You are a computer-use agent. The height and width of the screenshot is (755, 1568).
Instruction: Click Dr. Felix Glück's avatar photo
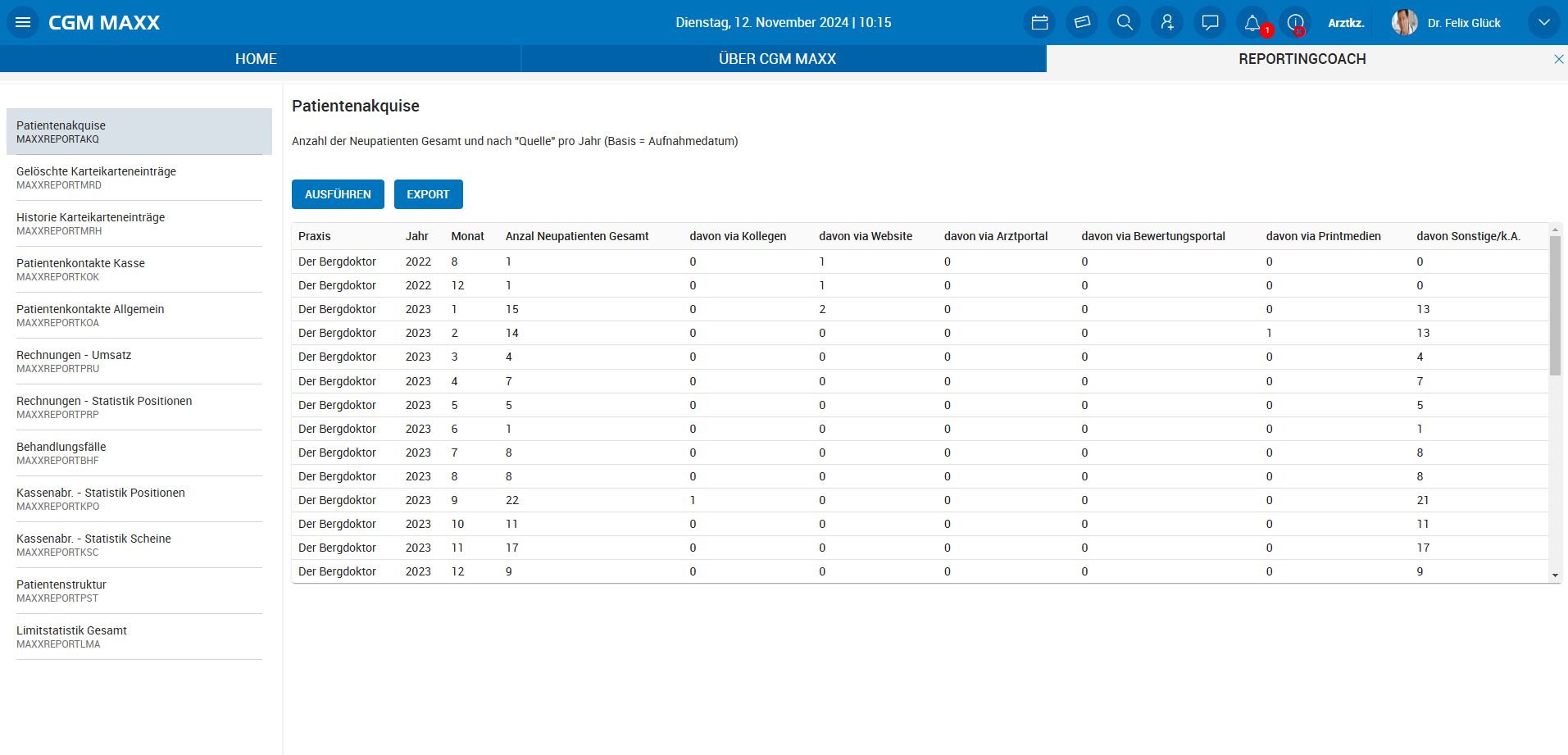[x=1404, y=22]
